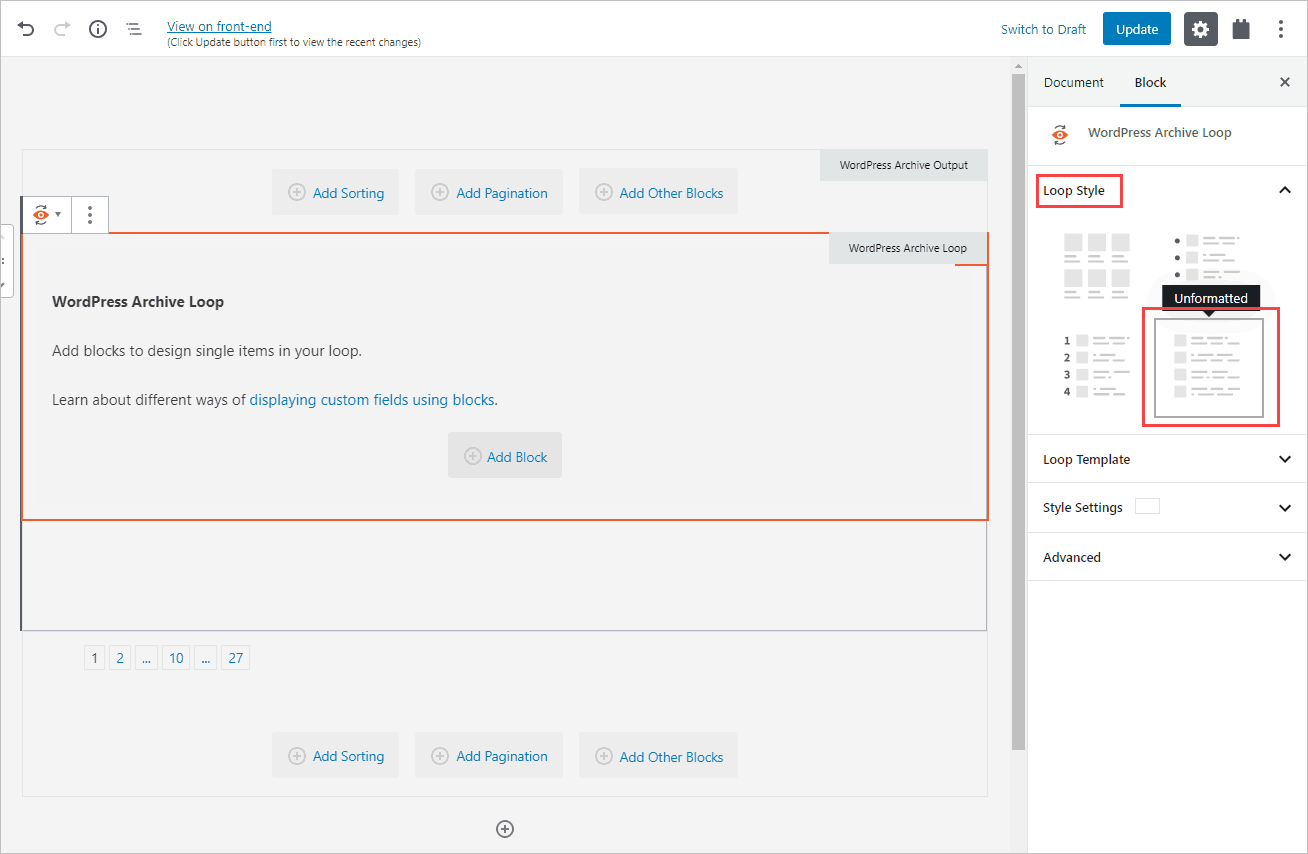
Task: Collapse the Loop Style panel
Action: [1285, 190]
